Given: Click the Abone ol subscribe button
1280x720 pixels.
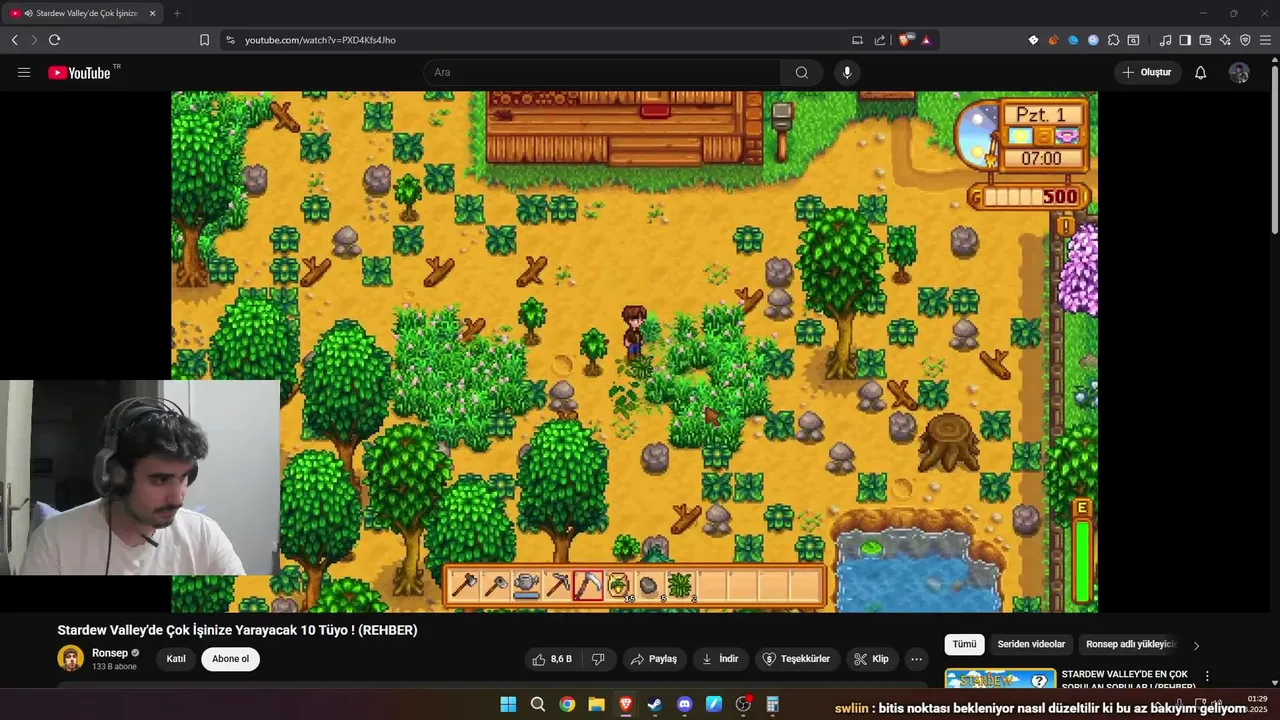Looking at the screenshot, I should pos(230,659).
